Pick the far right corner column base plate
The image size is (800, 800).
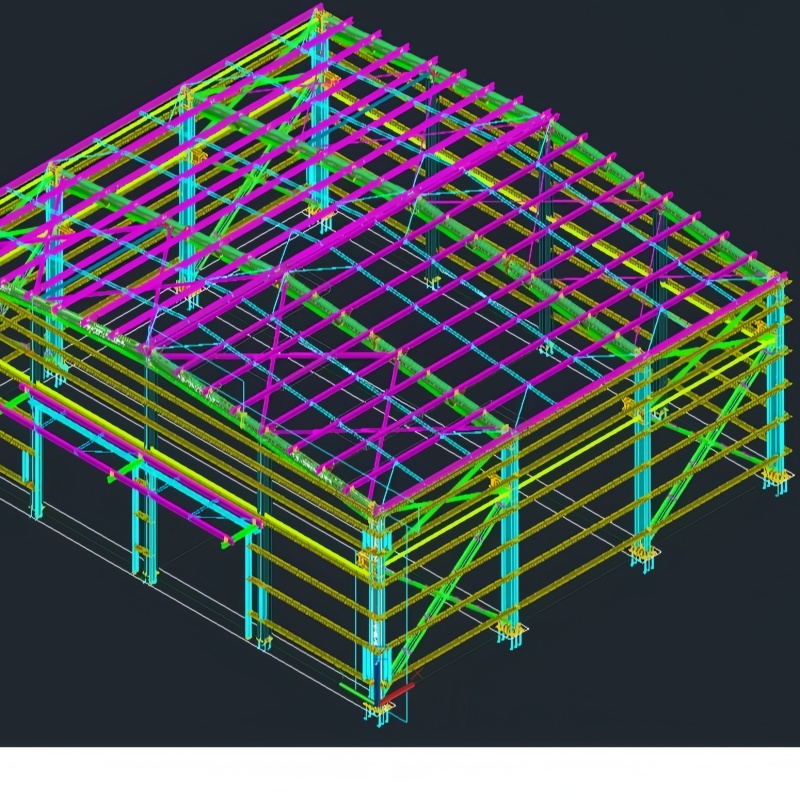tap(775, 479)
